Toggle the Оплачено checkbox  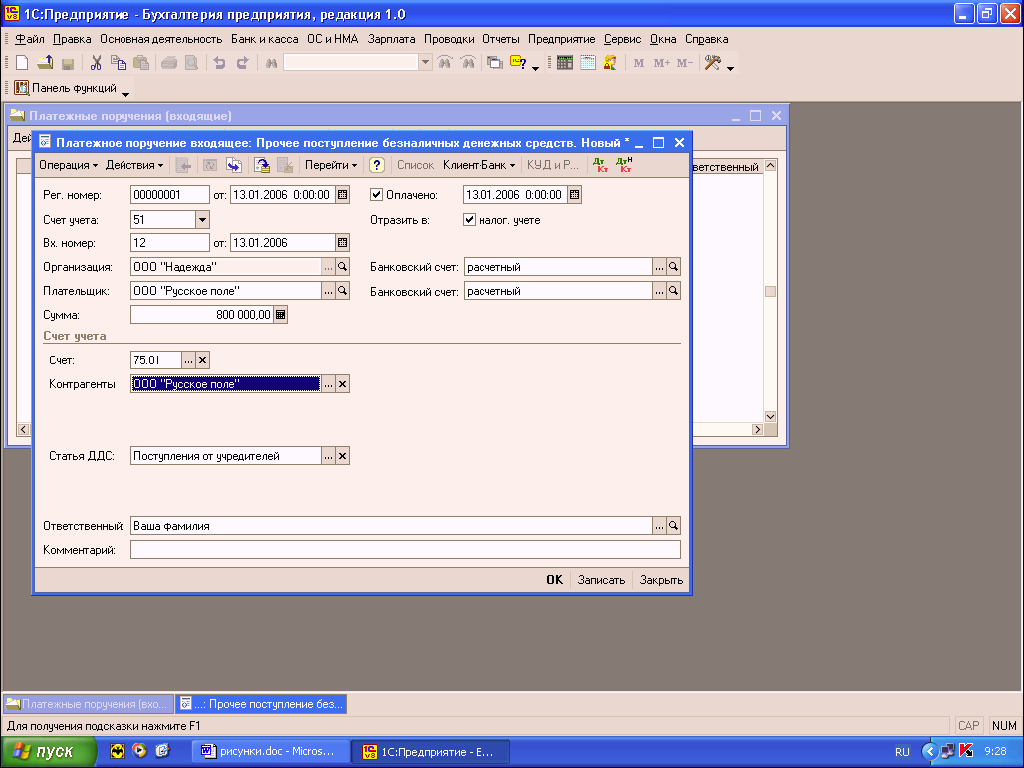point(377,195)
